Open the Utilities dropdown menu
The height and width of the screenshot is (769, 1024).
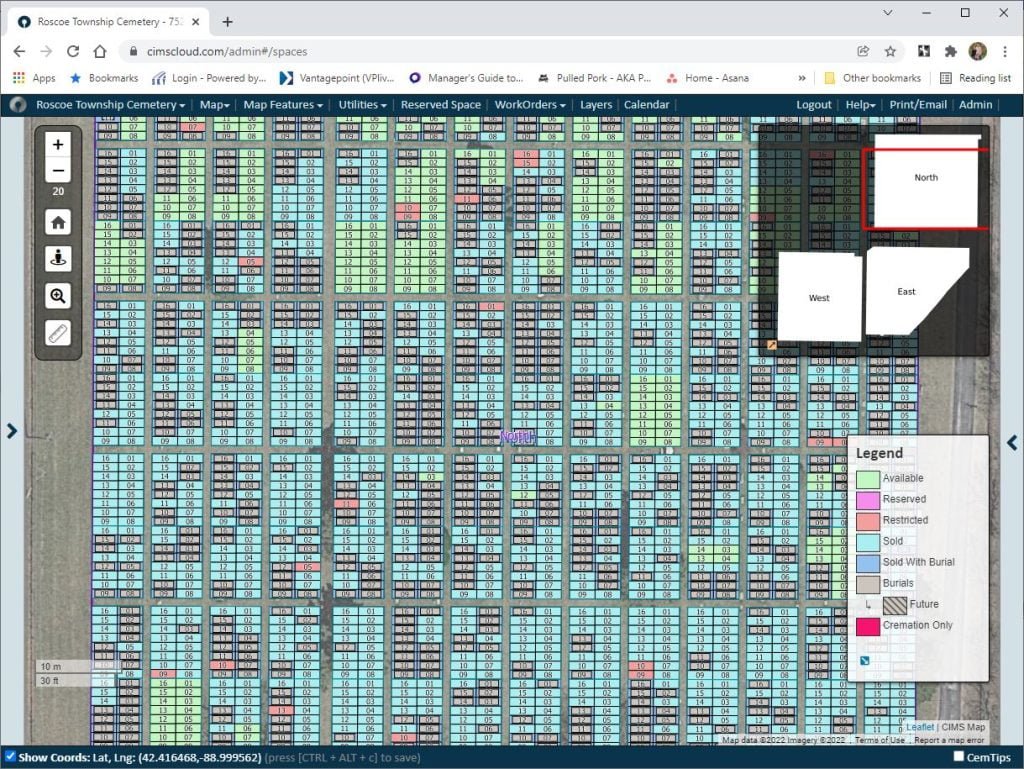(362, 105)
